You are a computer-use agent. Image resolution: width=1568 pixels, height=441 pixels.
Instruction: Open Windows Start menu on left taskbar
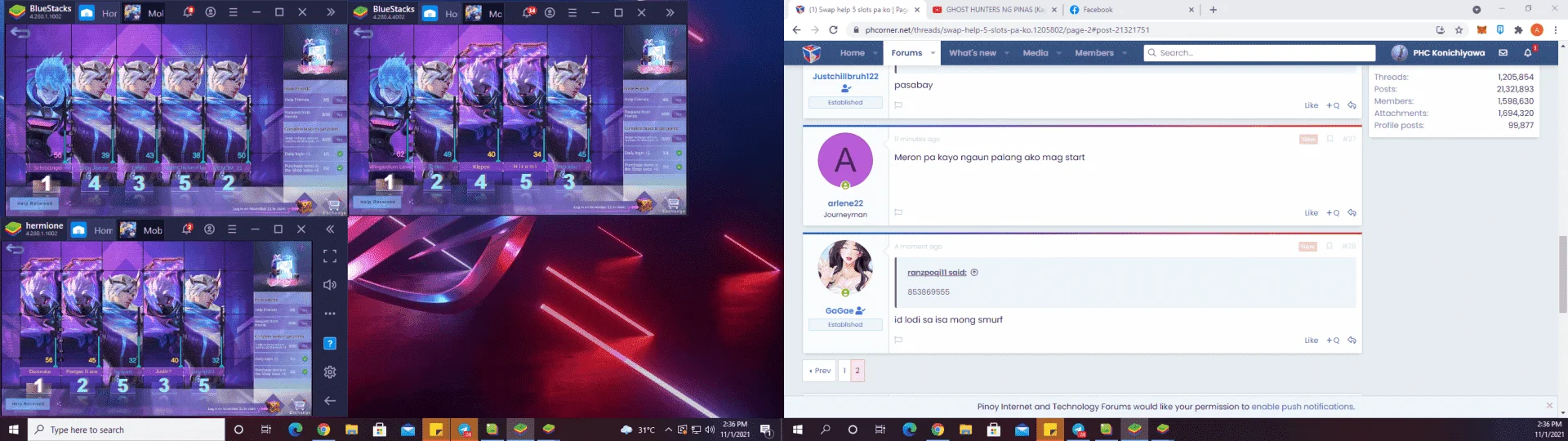click(13, 430)
